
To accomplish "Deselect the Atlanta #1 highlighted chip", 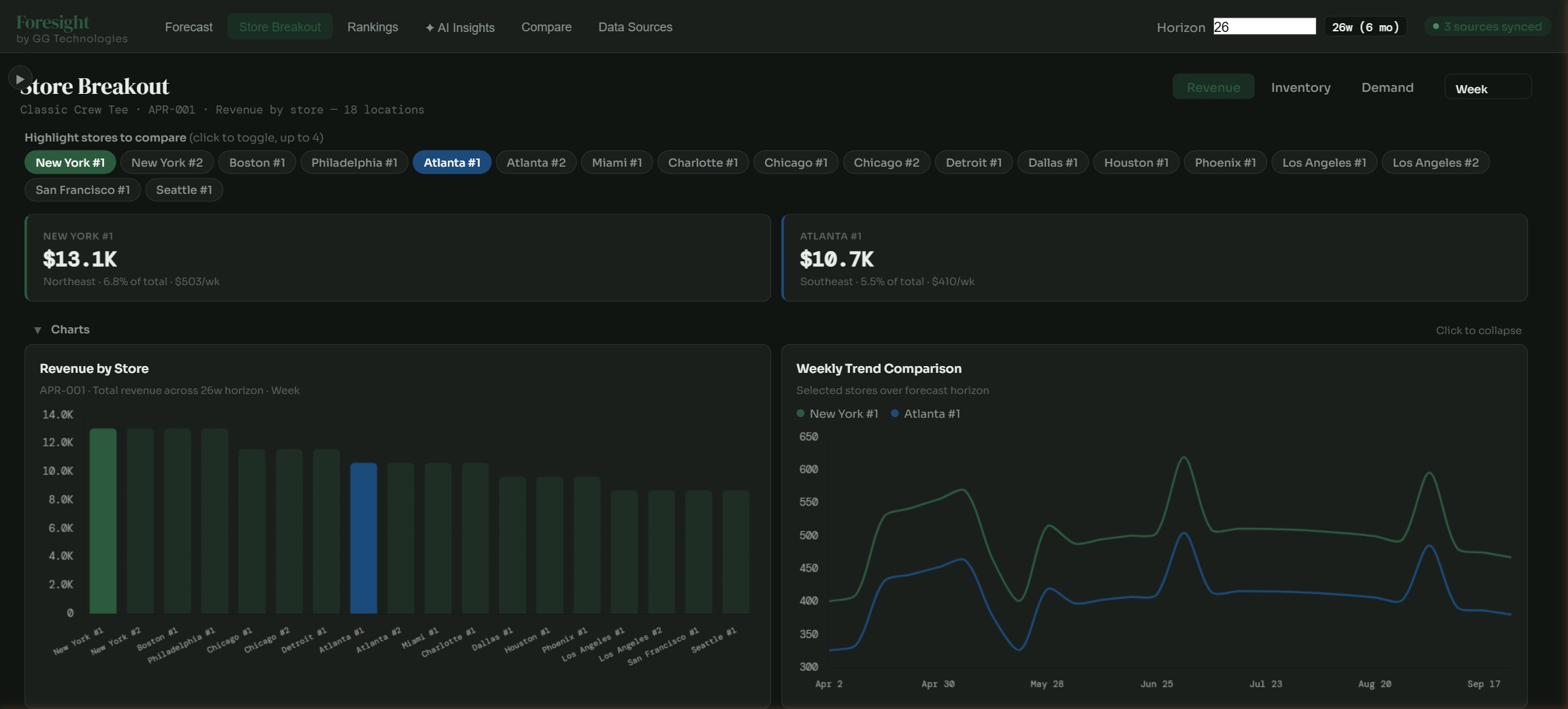I will (451, 162).
